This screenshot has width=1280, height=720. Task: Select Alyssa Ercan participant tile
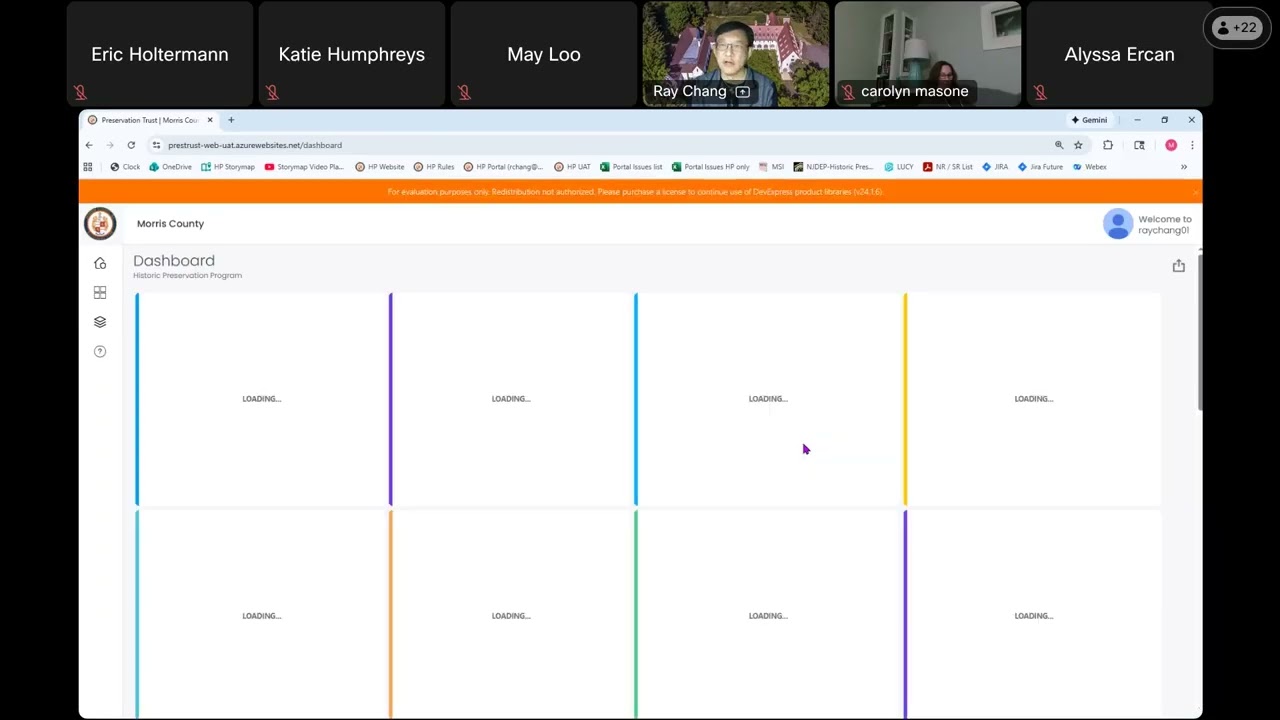tap(1120, 54)
